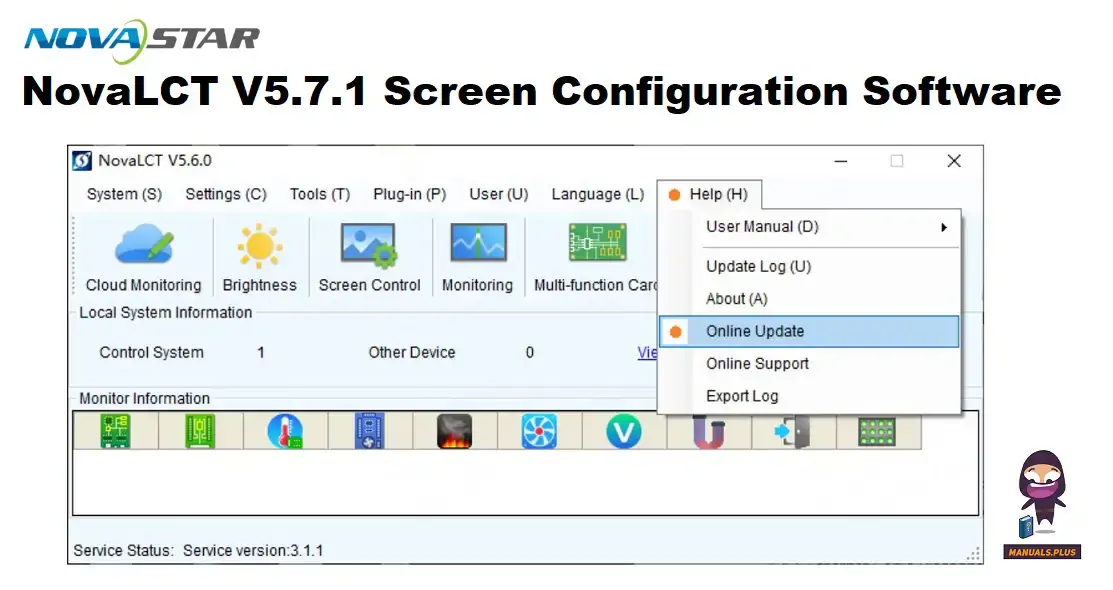This screenshot has width=1113, height=590.
Task: Open the Language (L) menu
Action: point(598,194)
